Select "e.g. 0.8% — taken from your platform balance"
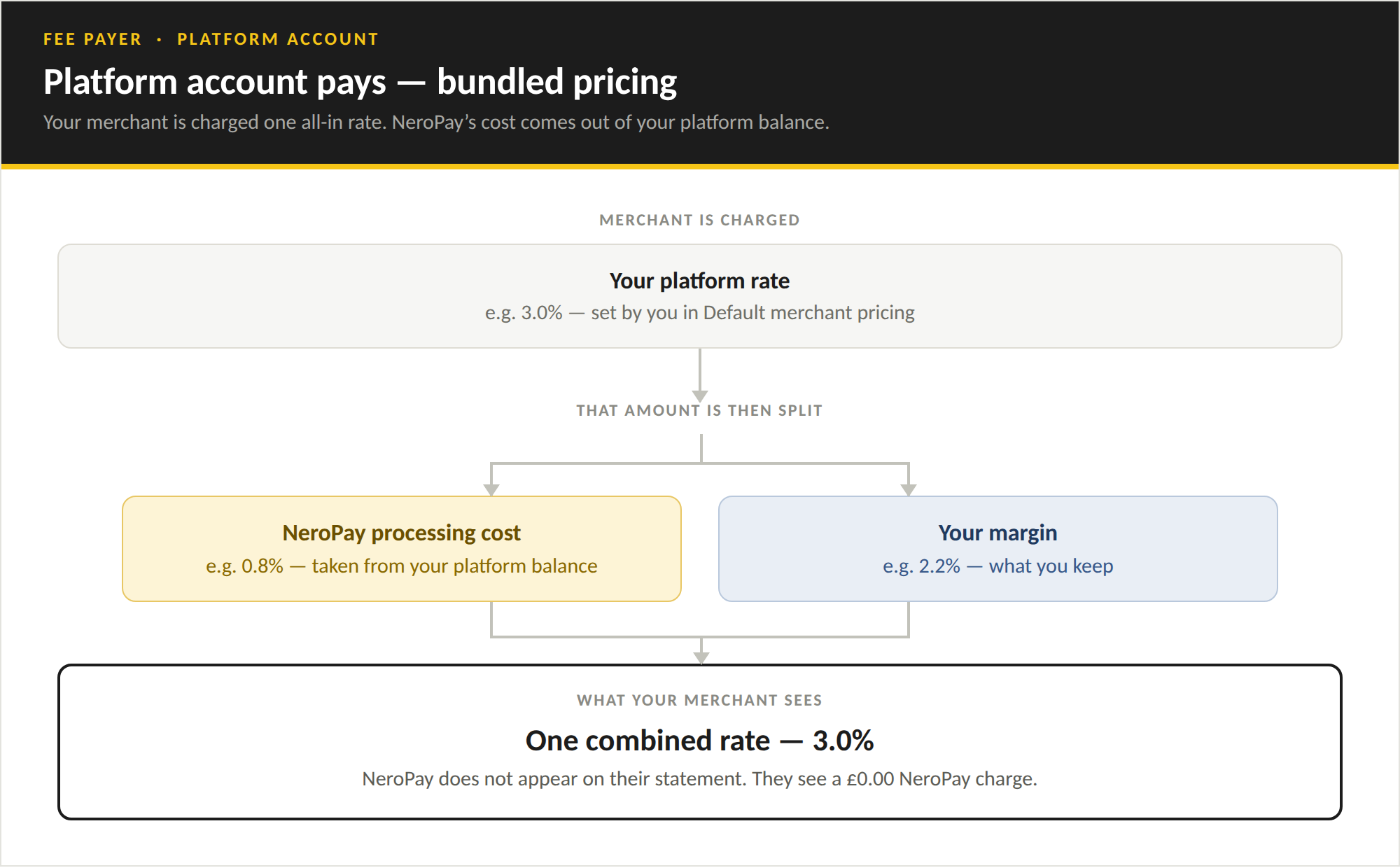 [401, 566]
